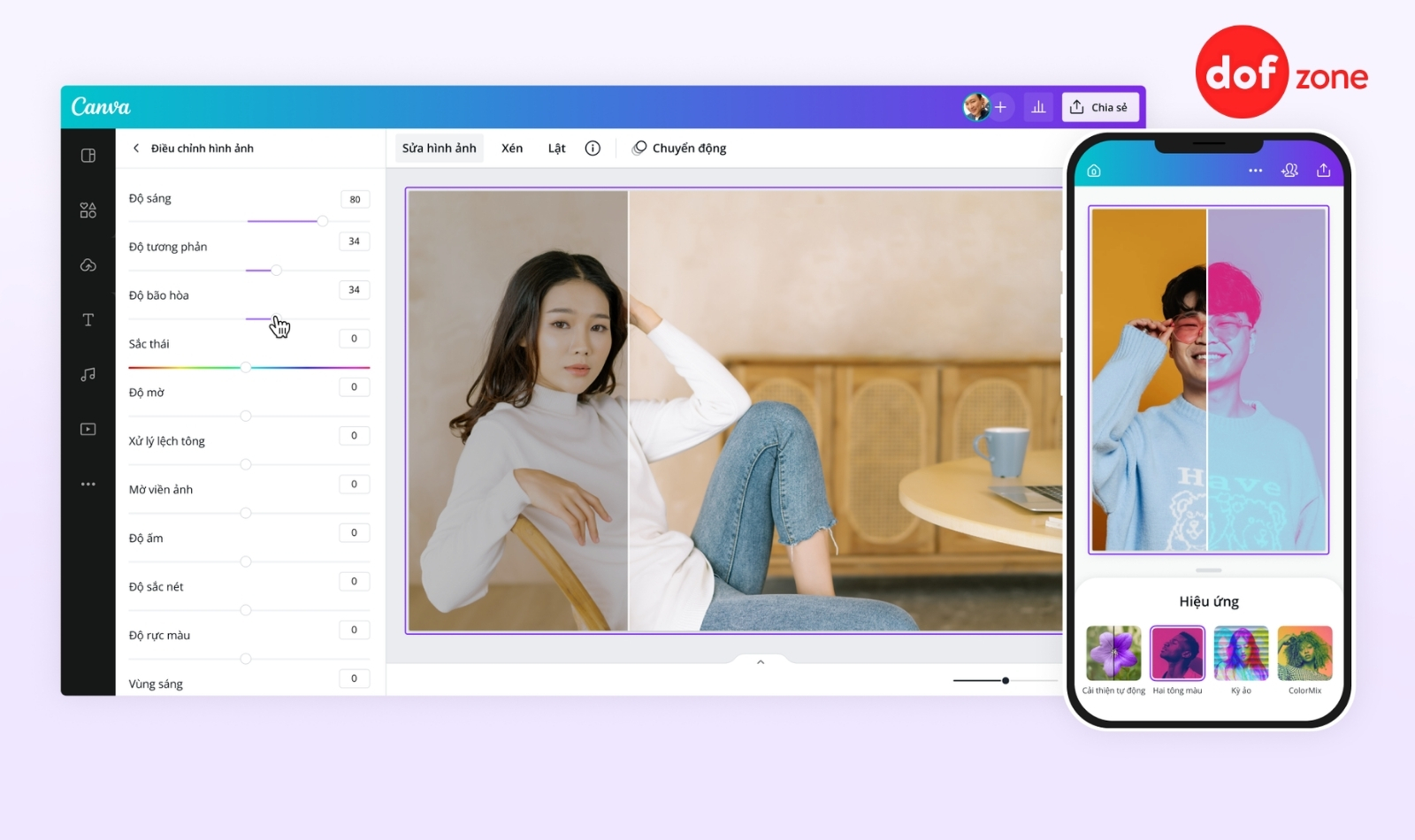Click the Độ sáng value field
The image size is (1415, 840).
coord(355,199)
